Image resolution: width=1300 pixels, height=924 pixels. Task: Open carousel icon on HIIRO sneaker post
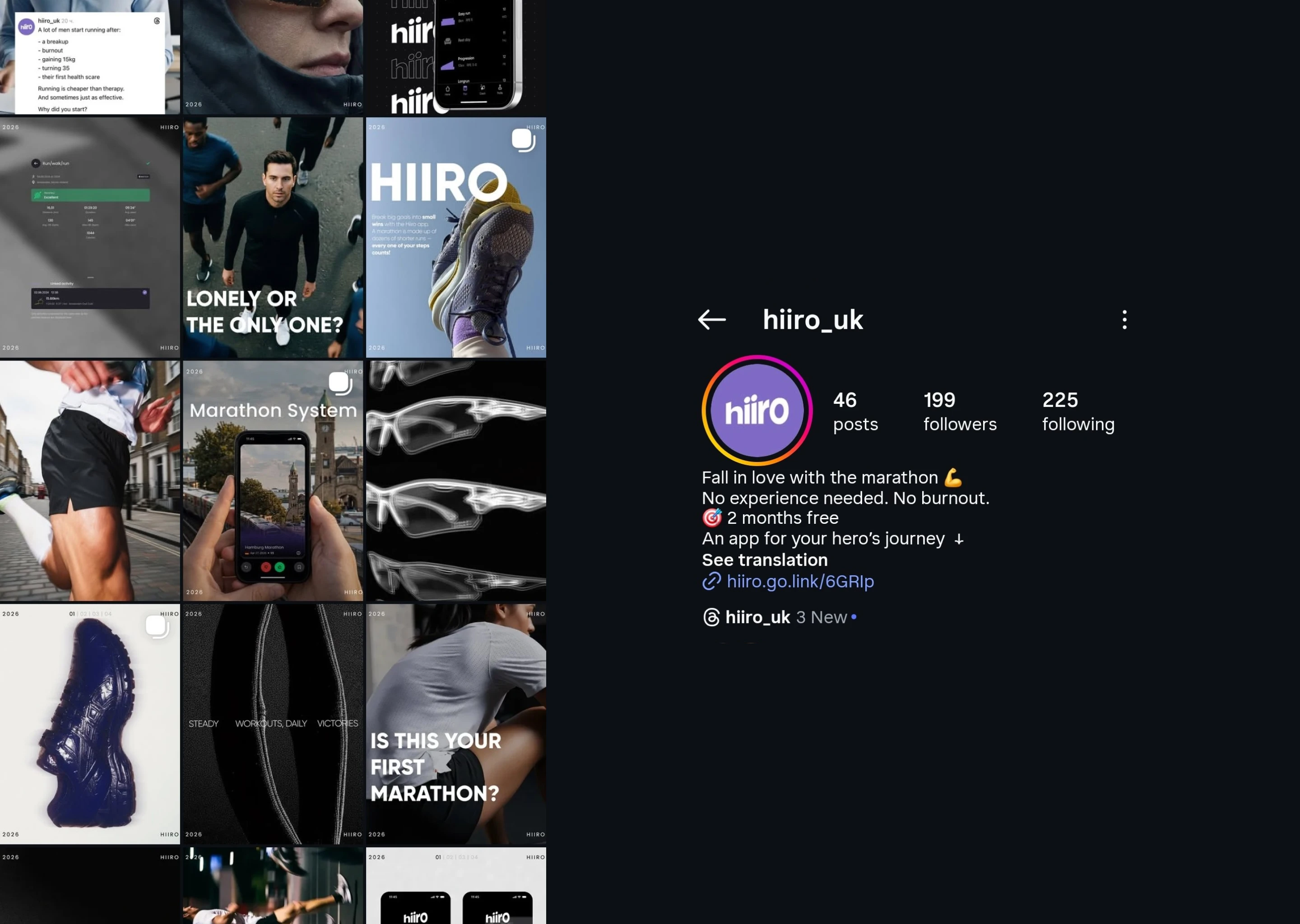523,140
